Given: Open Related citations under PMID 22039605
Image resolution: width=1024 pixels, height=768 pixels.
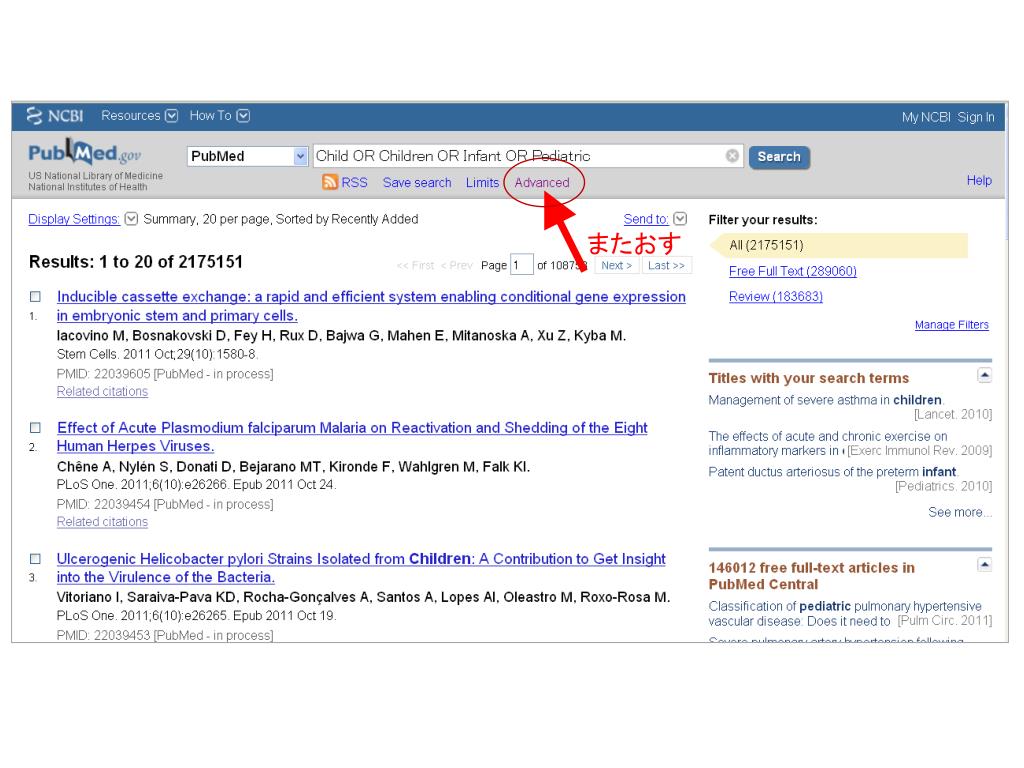Looking at the screenshot, I should (x=103, y=391).
